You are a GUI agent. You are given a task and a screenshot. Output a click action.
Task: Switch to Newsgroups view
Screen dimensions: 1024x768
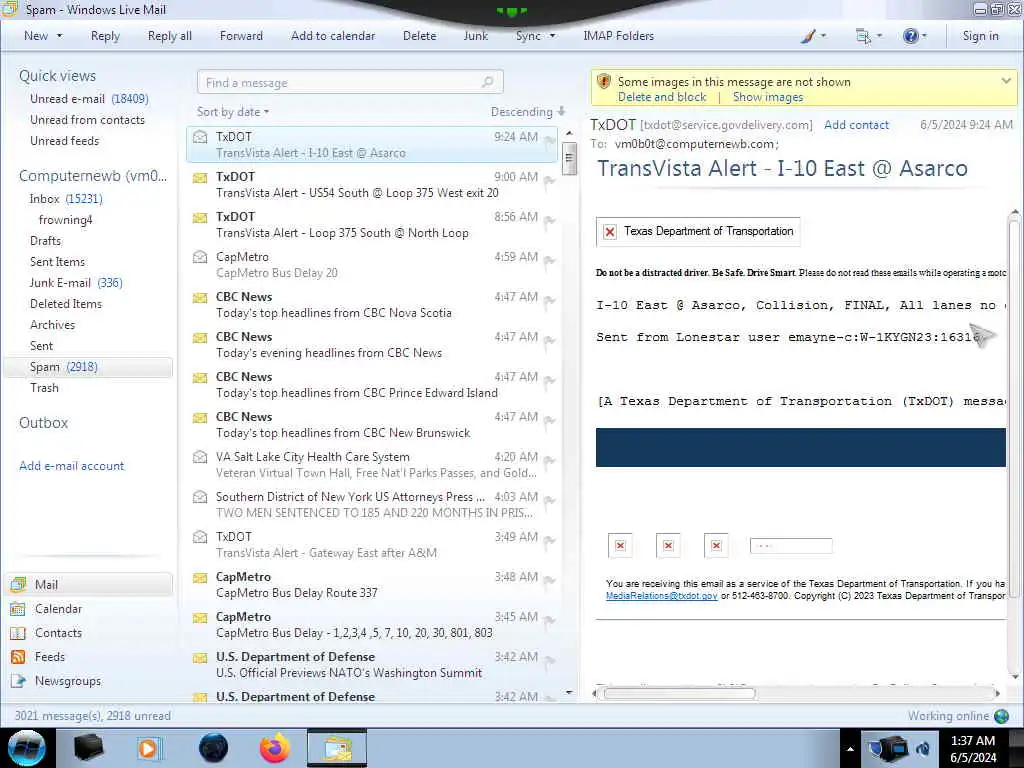[68, 680]
